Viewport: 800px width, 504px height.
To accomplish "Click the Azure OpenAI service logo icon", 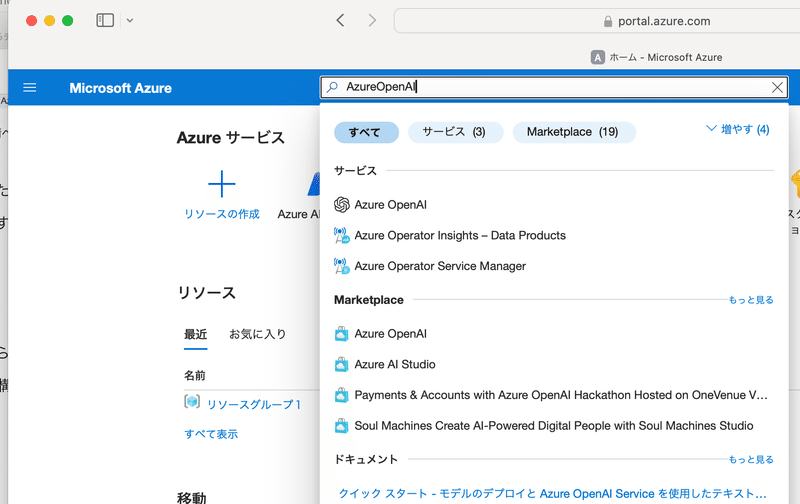I will pos(341,205).
